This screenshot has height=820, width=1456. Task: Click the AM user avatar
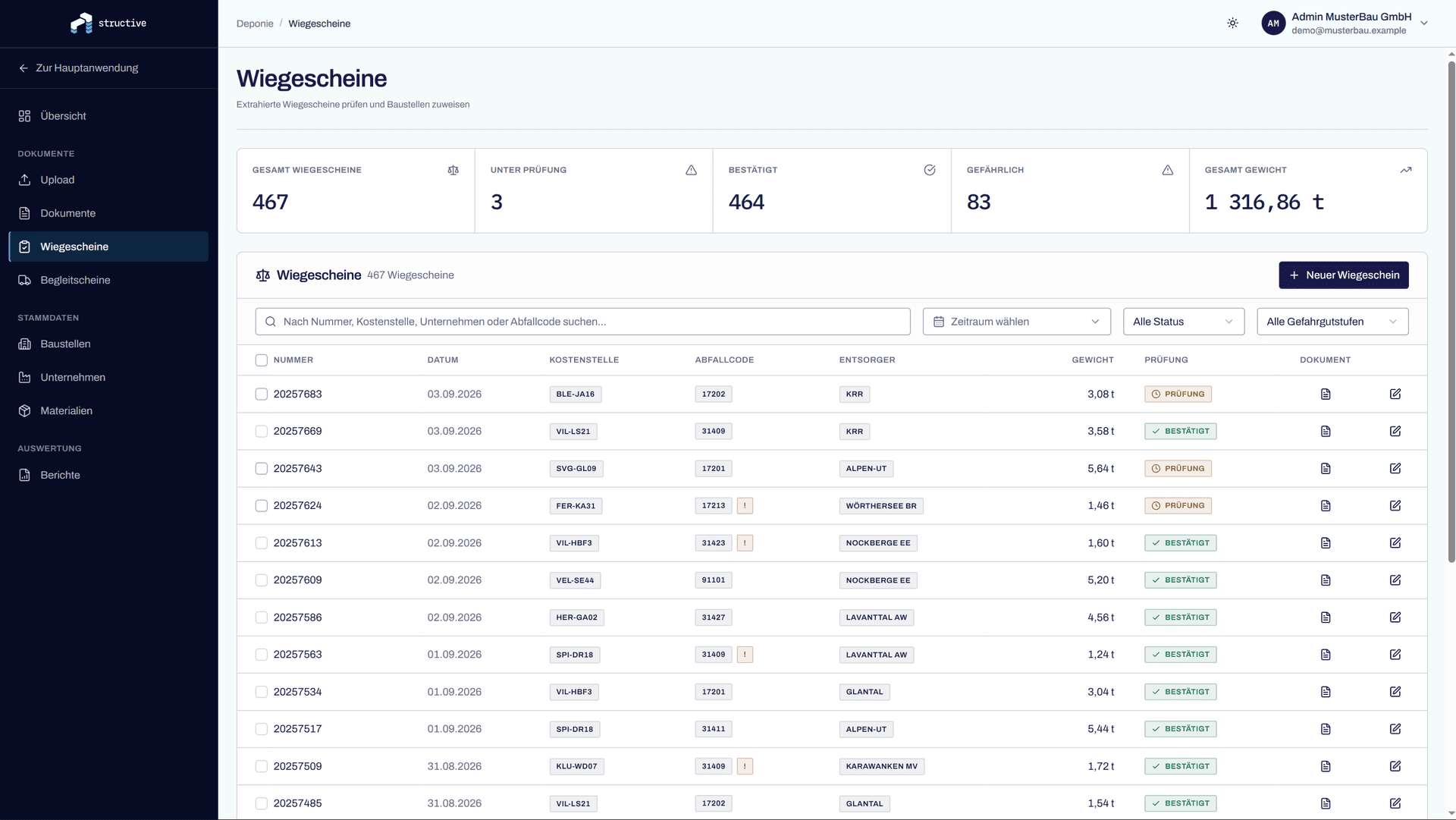click(1273, 24)
